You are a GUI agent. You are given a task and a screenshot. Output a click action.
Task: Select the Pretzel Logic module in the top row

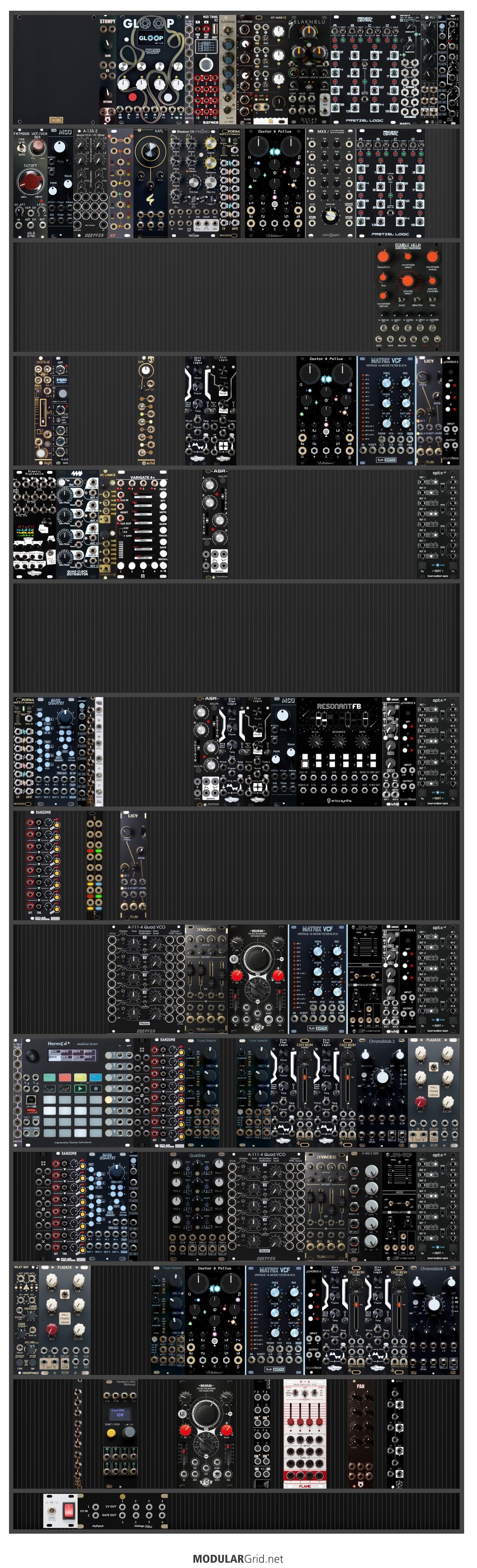[x=365, y=70]
